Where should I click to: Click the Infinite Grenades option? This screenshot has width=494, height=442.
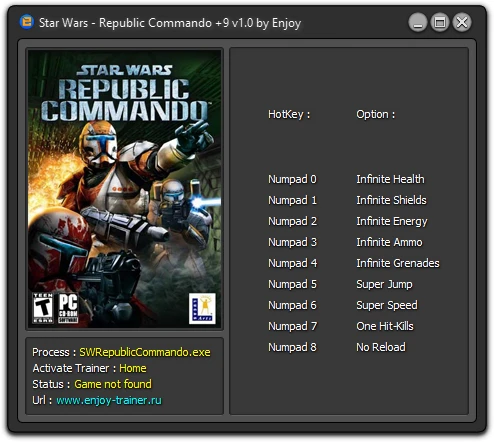tap(398, 263)
